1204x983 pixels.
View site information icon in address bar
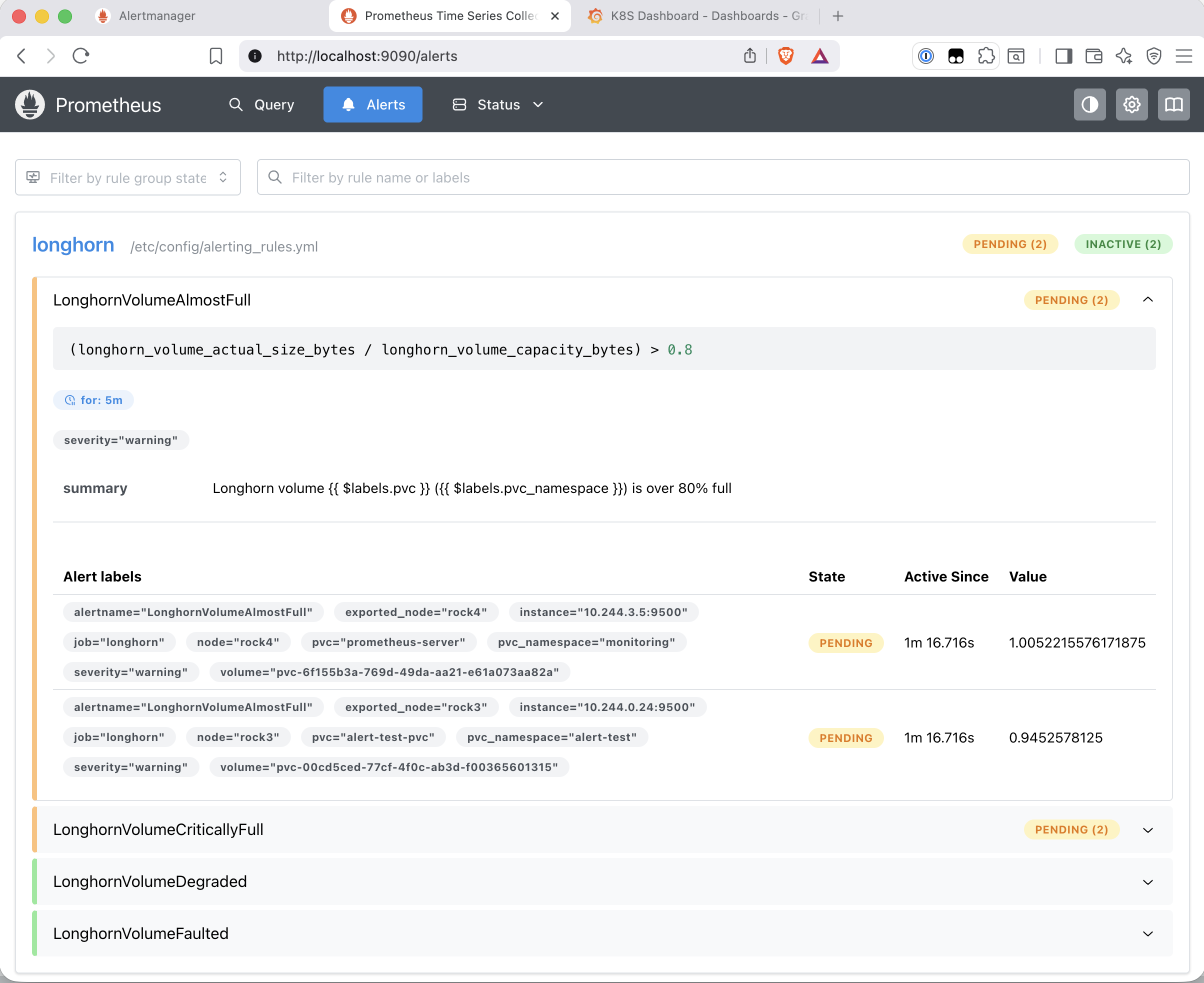tap(255, 56)
